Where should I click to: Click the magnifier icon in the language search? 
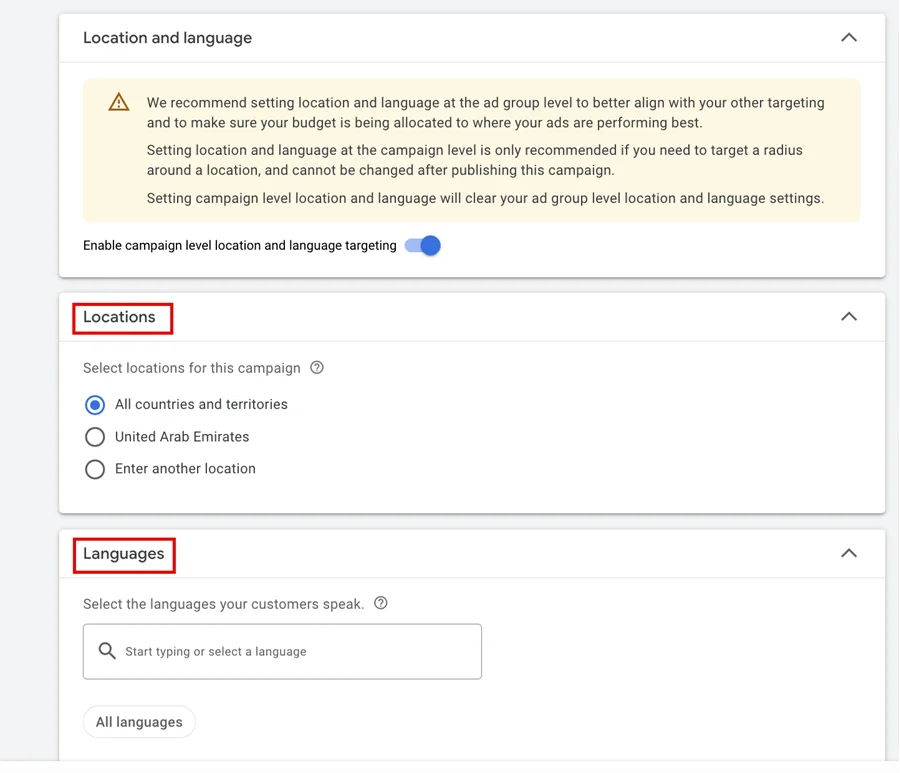(x=107, y=651)
